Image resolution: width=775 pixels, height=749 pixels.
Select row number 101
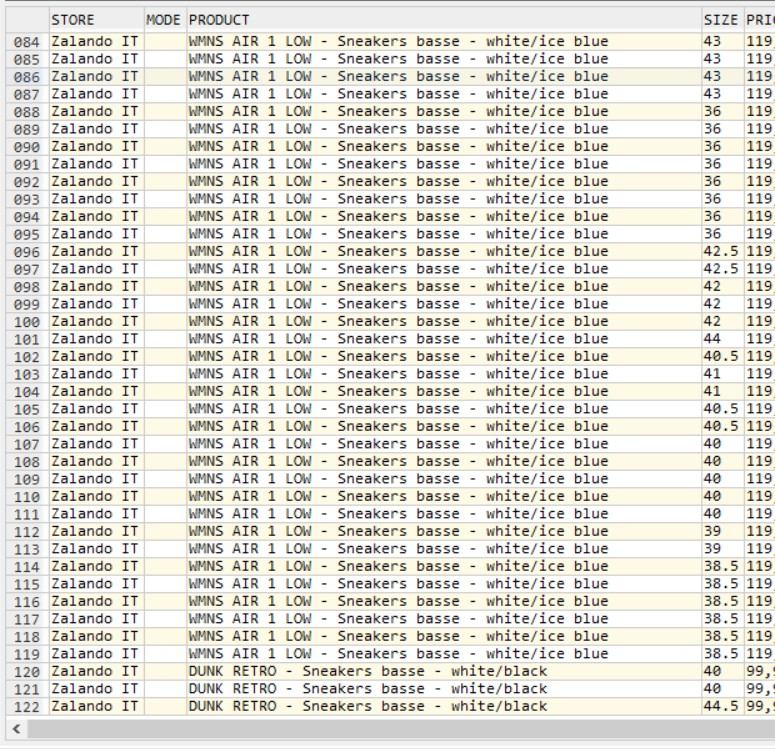(27, 339)
